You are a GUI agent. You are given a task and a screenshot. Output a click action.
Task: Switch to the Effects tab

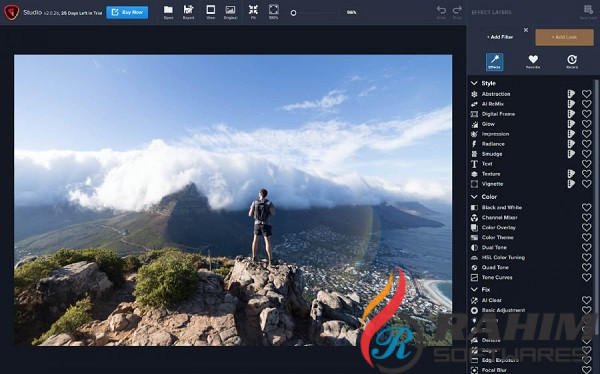click(494, 62)
